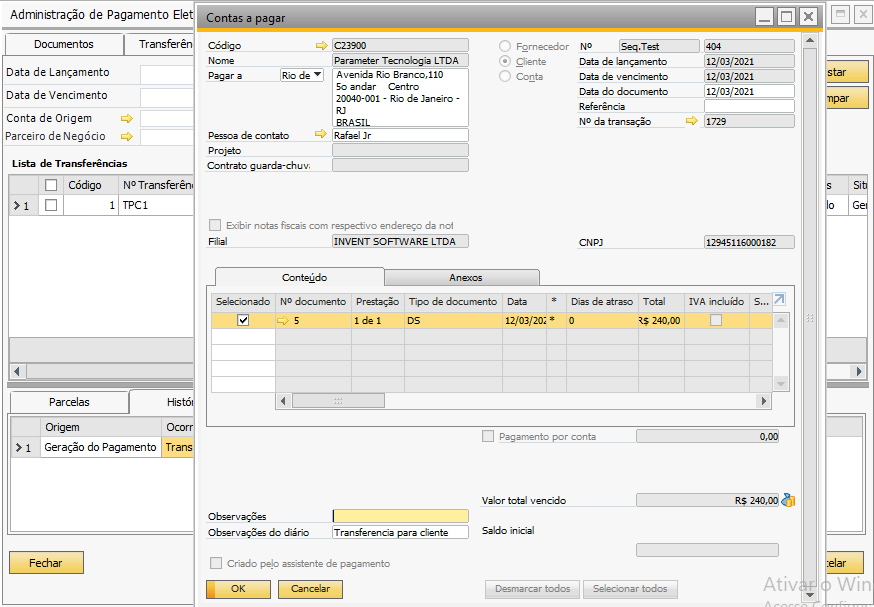Click the Origem column header
The image size is (874, 607).
pos(100,428)
